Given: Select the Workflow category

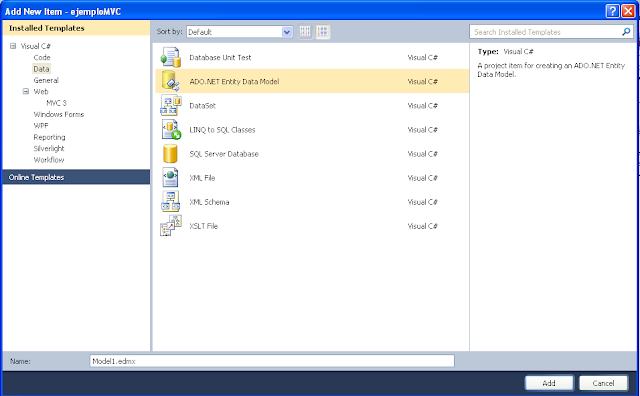Looking at the screenshot, I should click(x=49, y=160).
